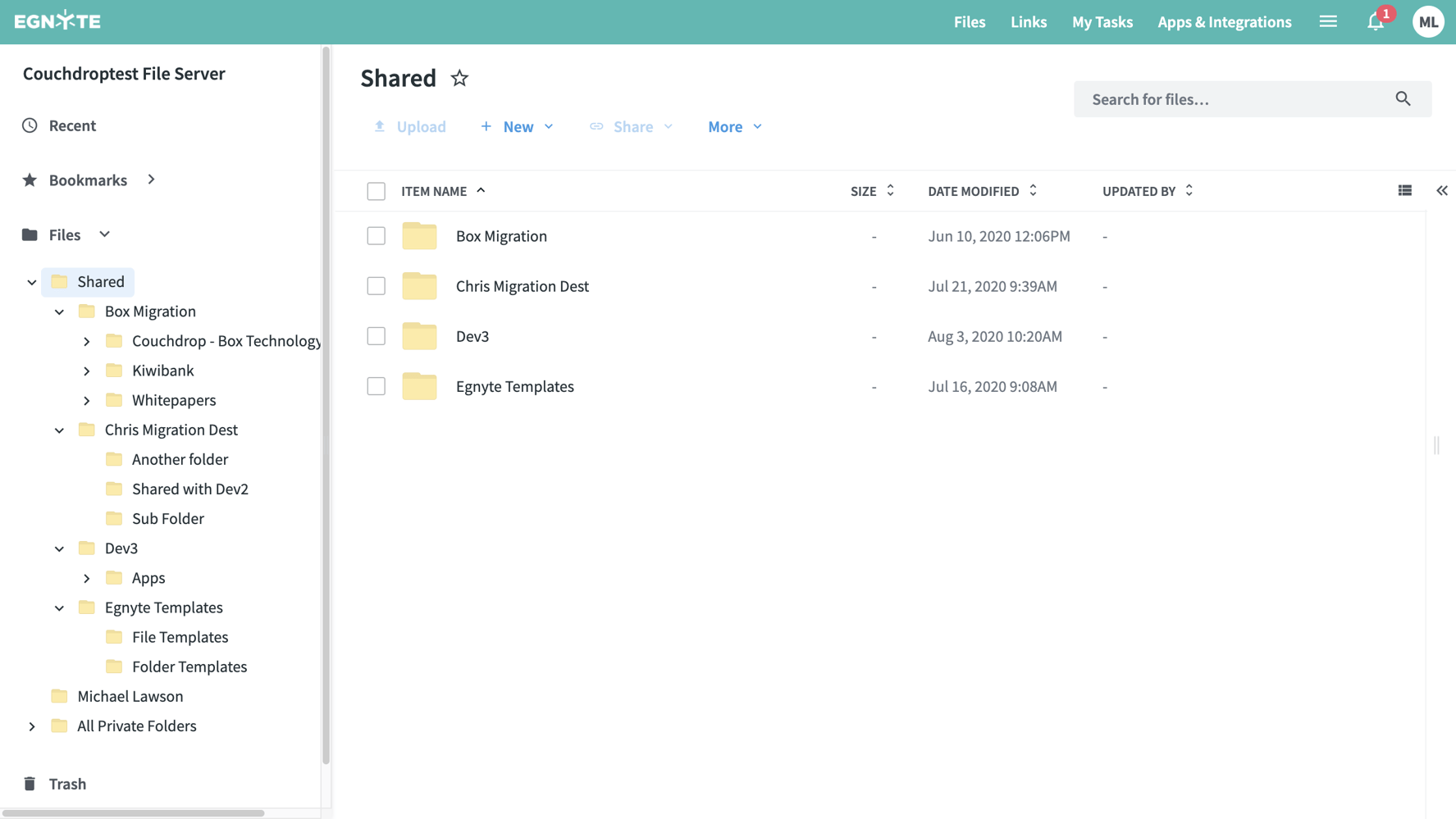Select all items with the header checkbox
Image resolution: width=1456 pixels, height=819 pixels.
(x=376, y=190)
